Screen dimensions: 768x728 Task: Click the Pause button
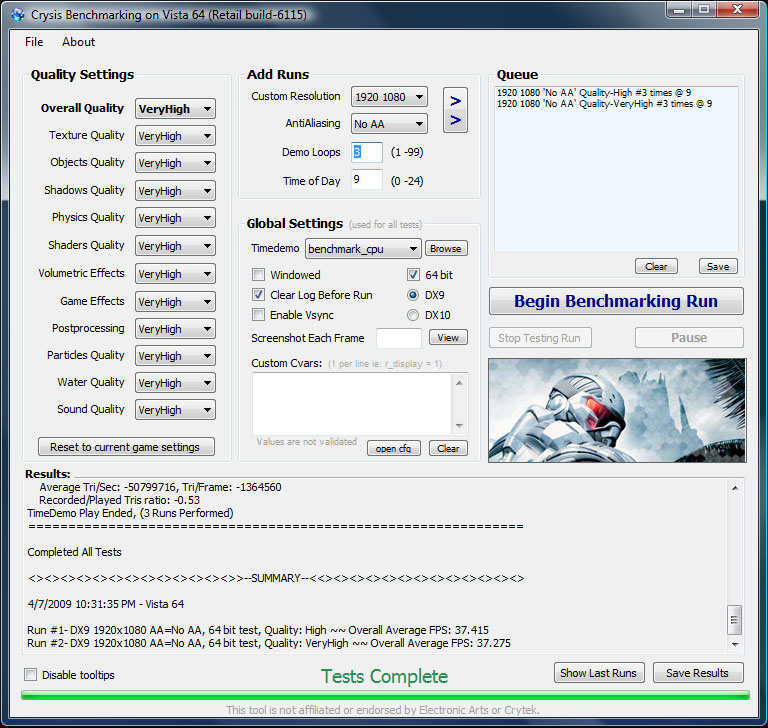coord(689,338)
